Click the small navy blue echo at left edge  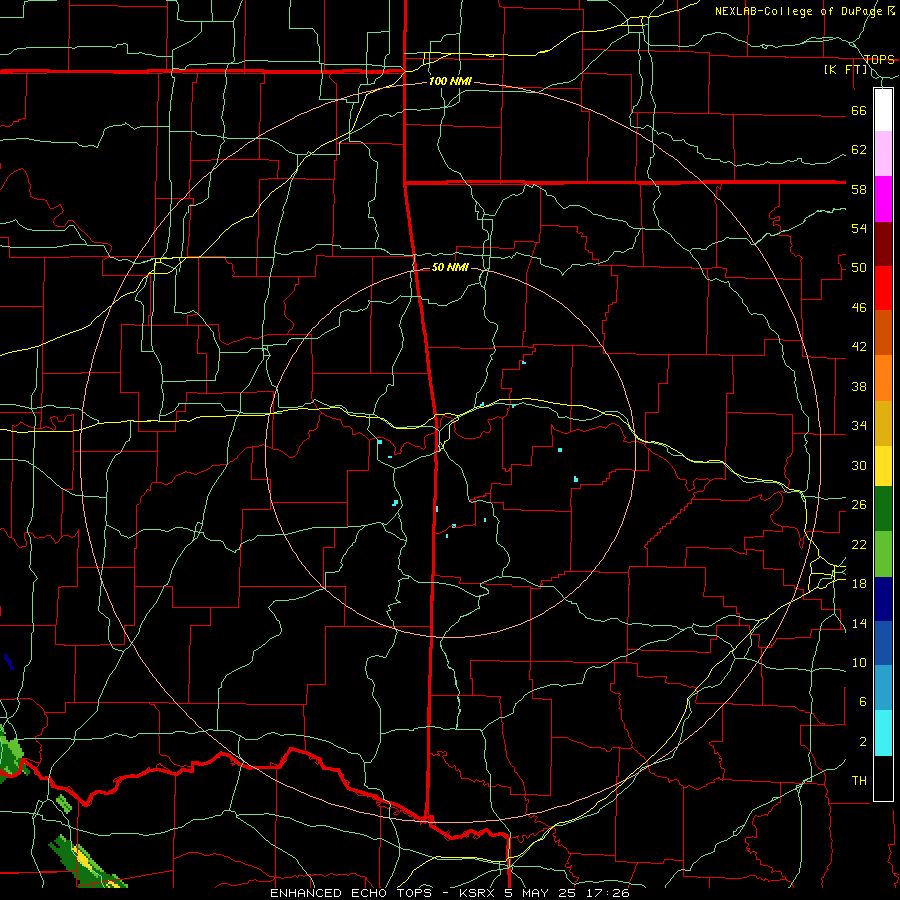(9, 662)
